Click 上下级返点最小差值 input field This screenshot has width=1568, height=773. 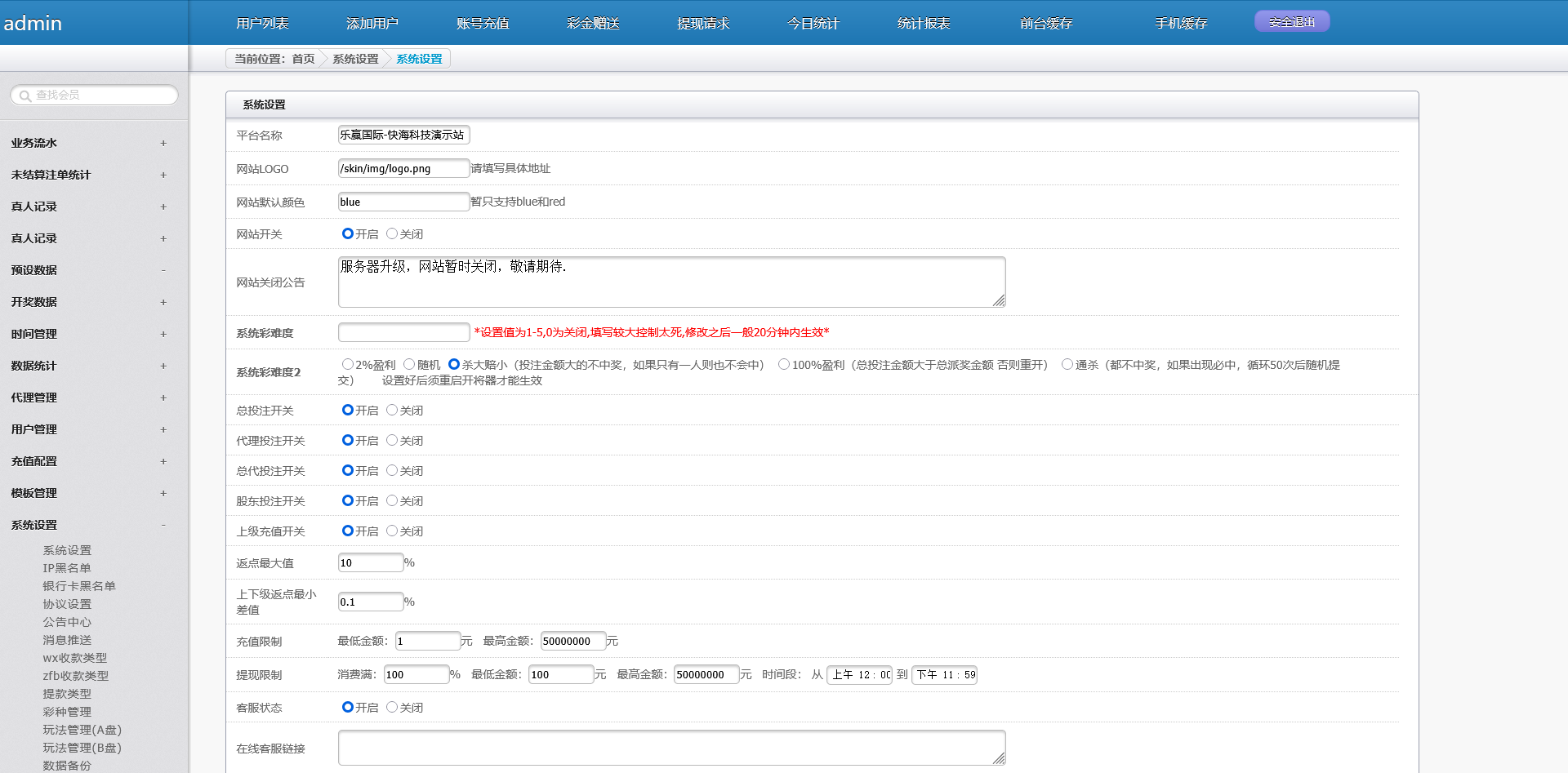click(x=371, y=602)
